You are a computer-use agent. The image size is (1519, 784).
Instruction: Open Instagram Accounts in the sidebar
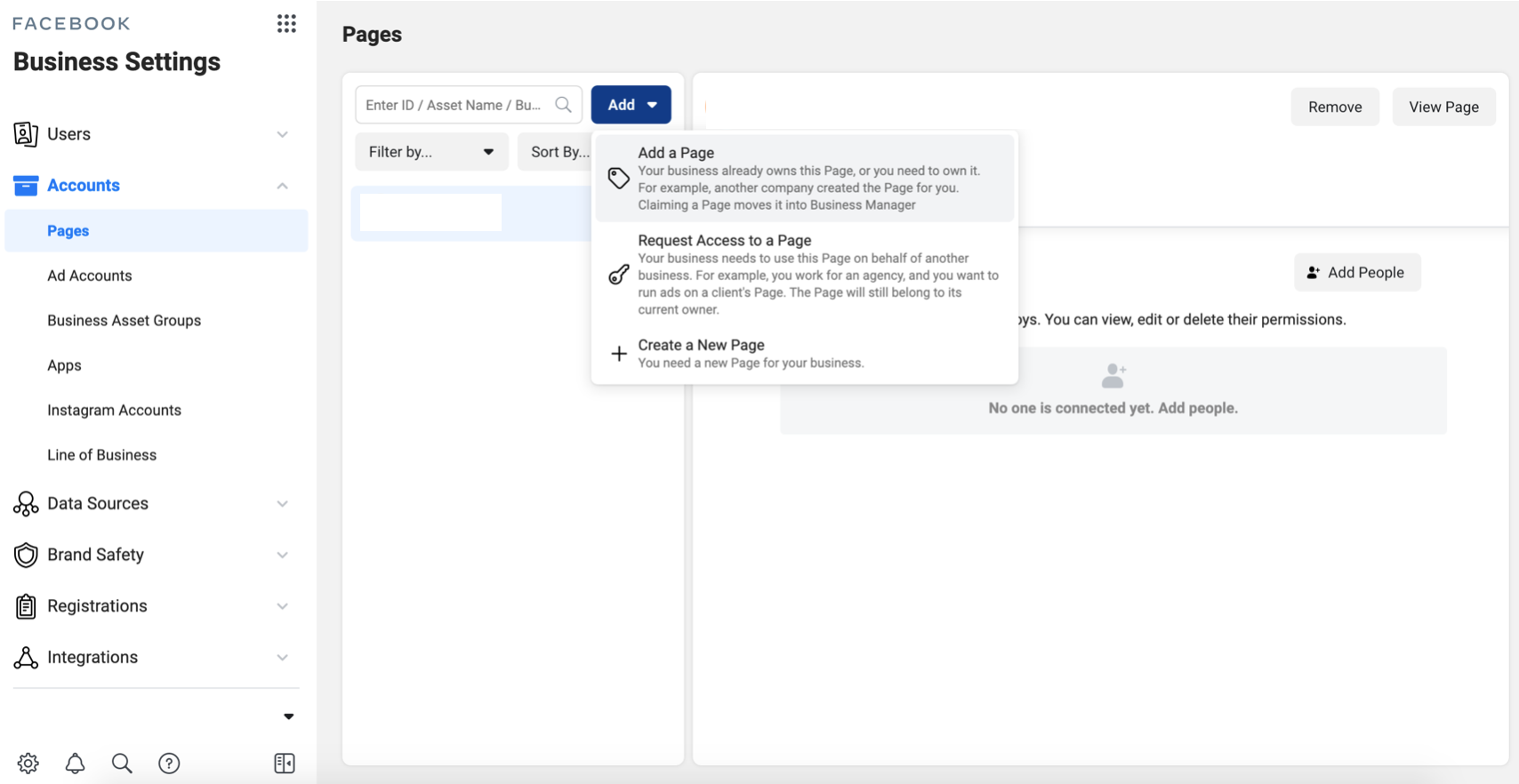[x=114, y=411]
